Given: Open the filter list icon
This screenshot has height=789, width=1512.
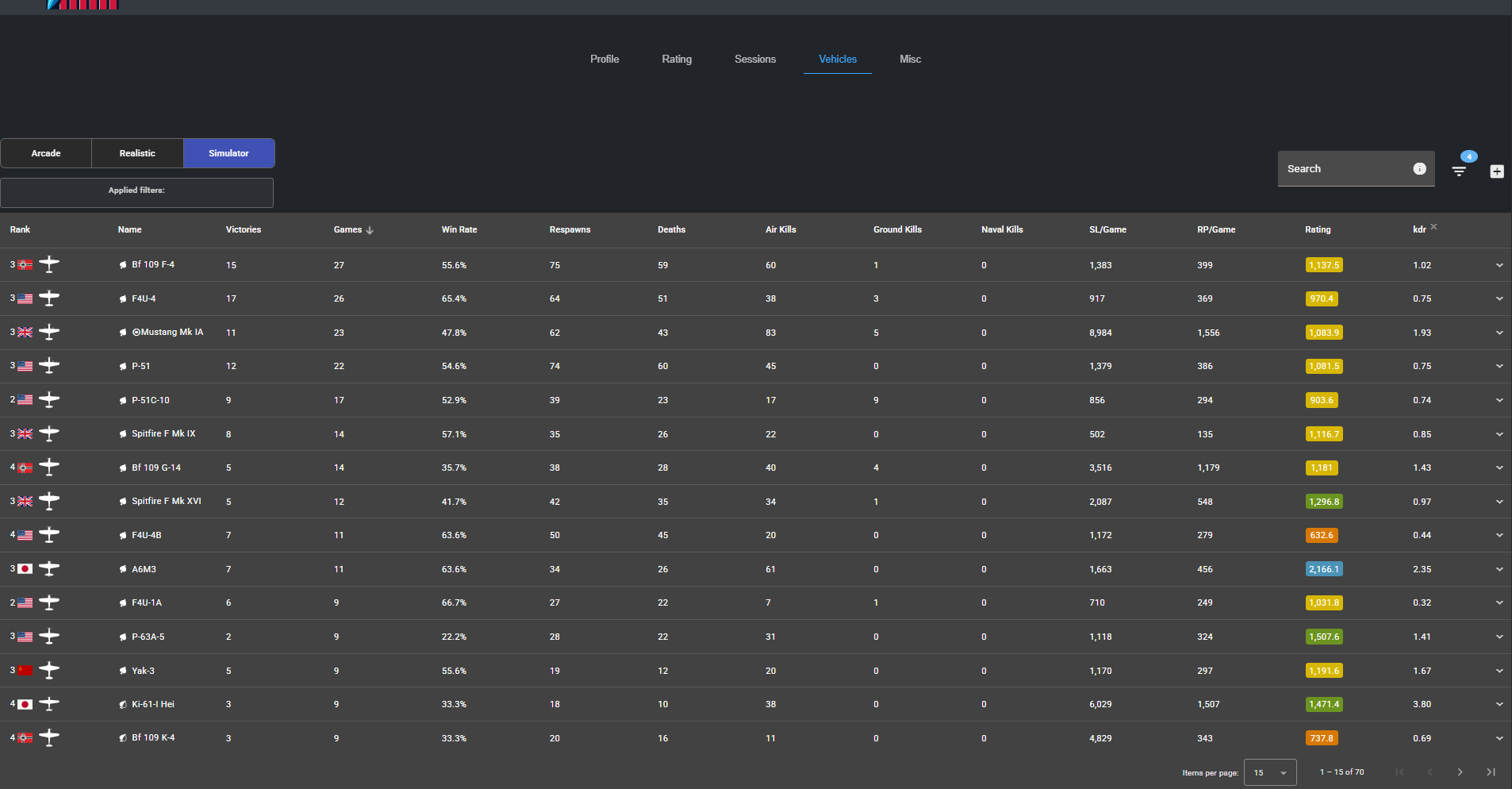Looking at the screenshot, I should (x=1459, y=171).
